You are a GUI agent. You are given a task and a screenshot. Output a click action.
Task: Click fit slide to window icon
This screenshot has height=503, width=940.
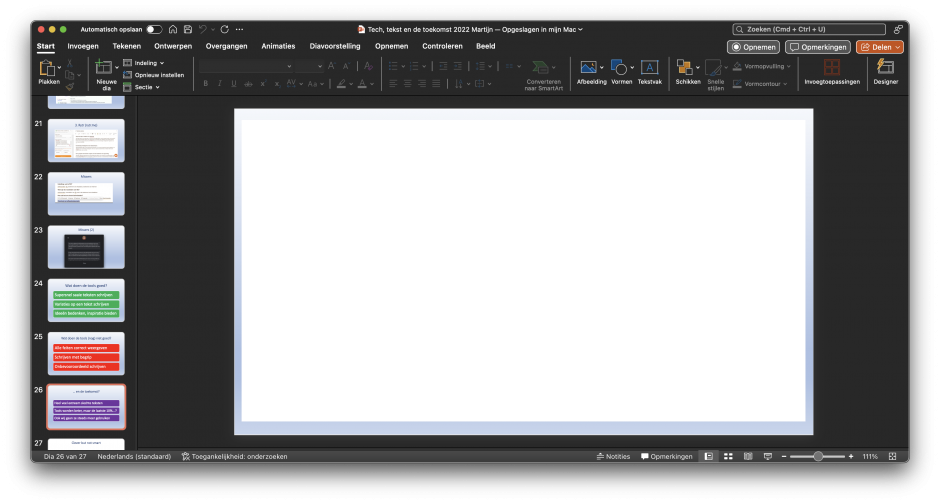click(x=892, y=456)
